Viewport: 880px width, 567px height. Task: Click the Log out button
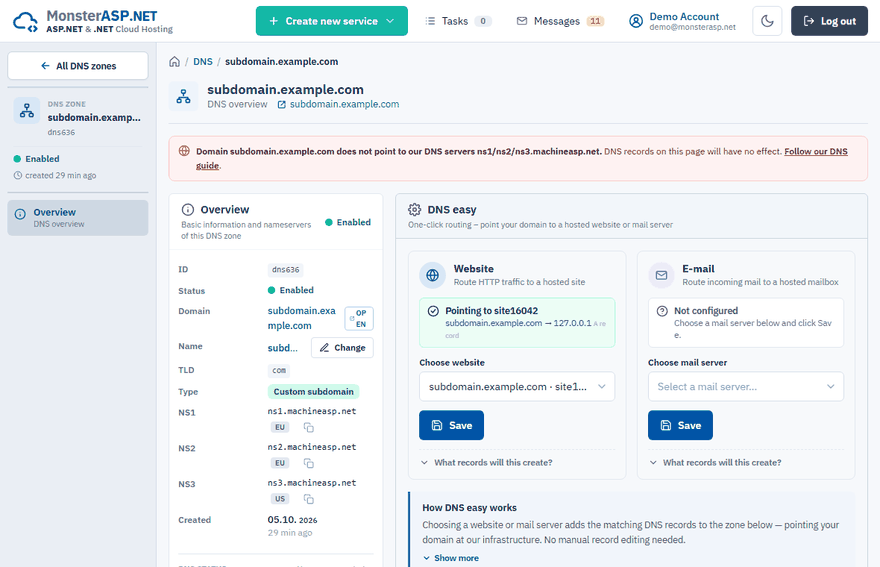coord(829,21)
